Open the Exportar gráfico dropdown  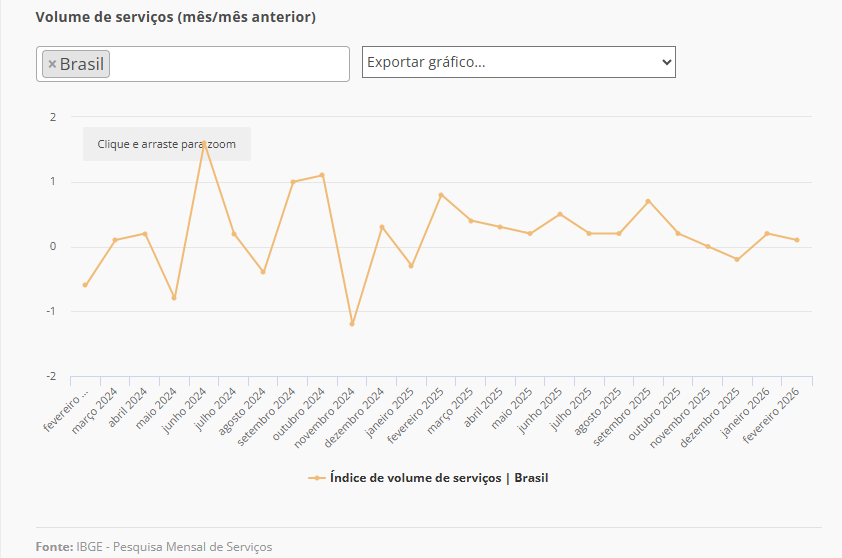click(518, 62)
